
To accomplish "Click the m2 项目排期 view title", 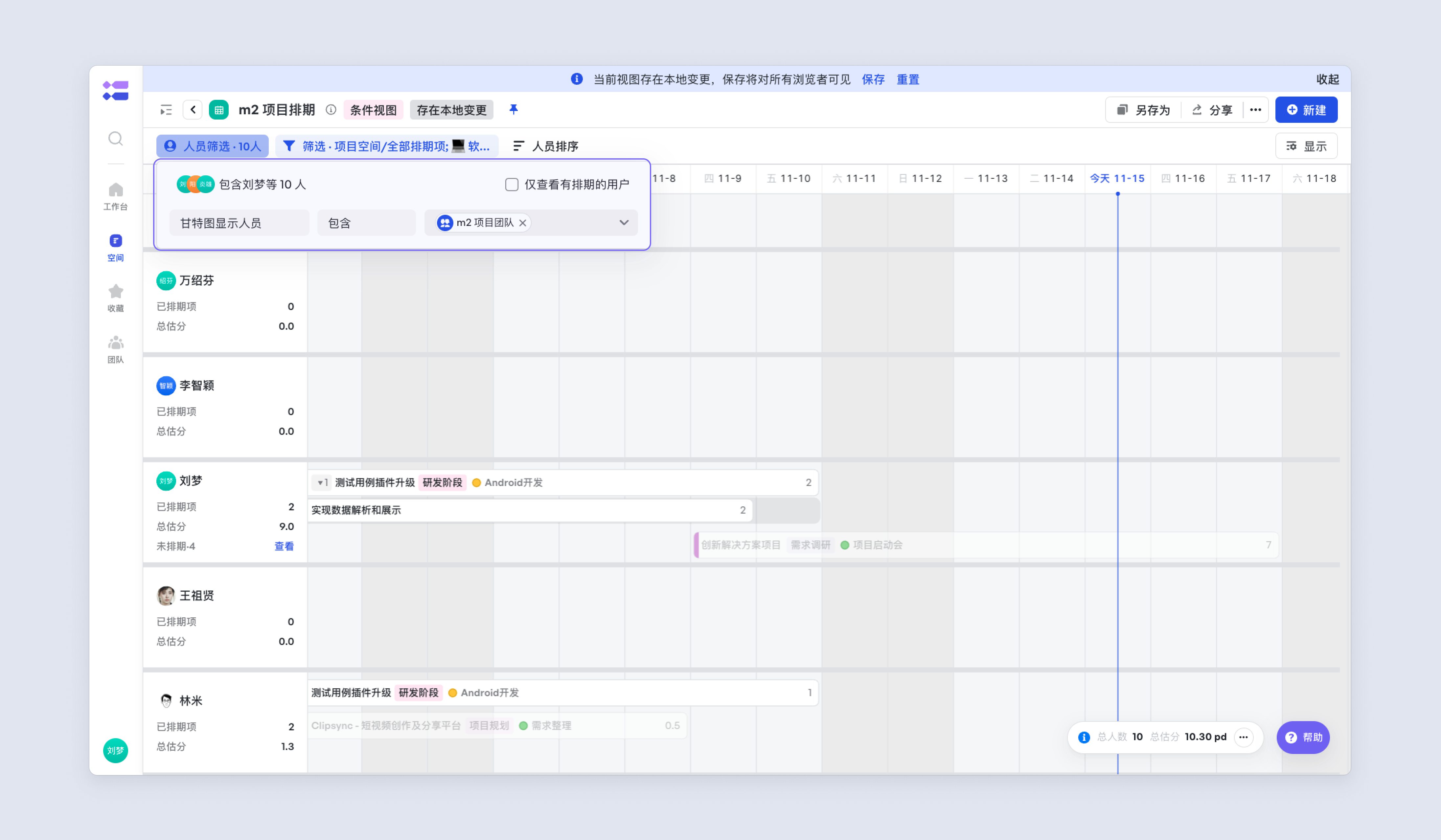I will click(x=277, y=110).
